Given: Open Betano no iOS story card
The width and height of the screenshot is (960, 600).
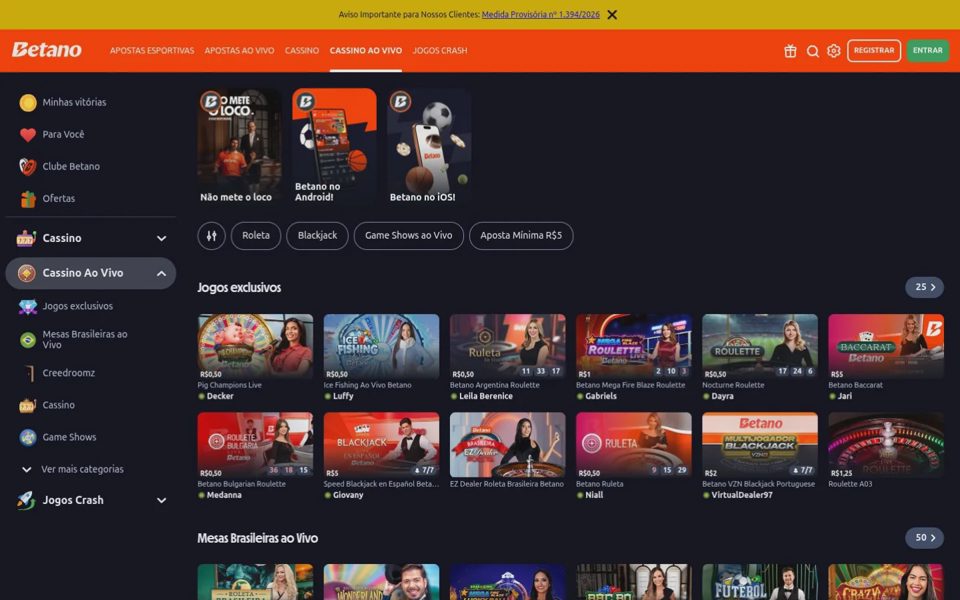Looking at the screenshot, I should click(429, 146).
